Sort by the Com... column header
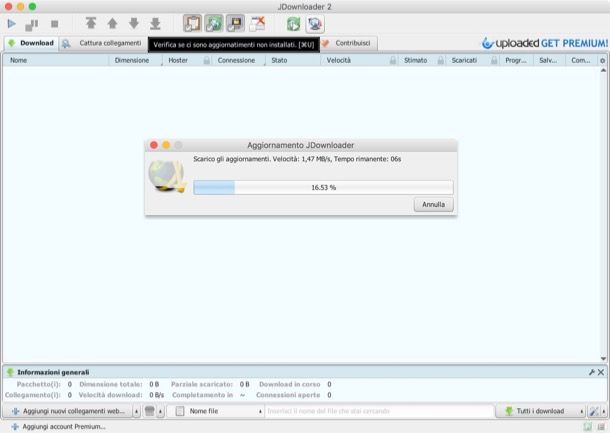The width and height of the screenshot is (610, 433). point(580,60)
